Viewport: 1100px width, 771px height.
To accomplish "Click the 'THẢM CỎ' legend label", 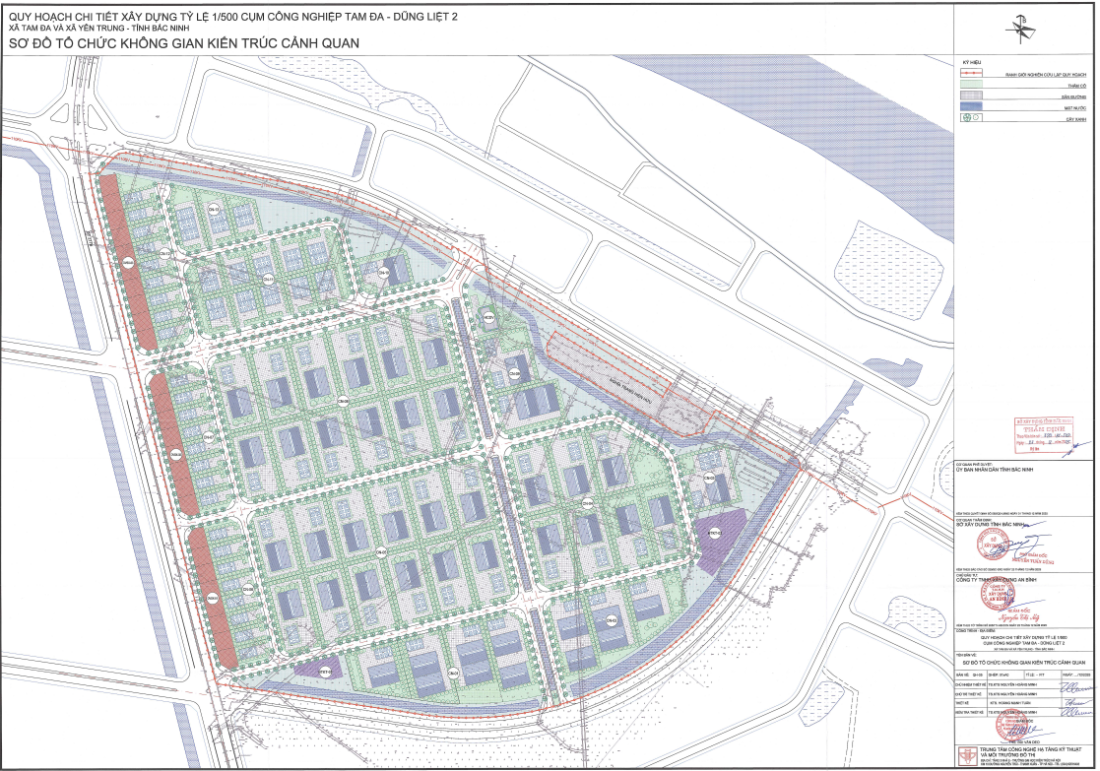I will click(x=1077, y=86).
